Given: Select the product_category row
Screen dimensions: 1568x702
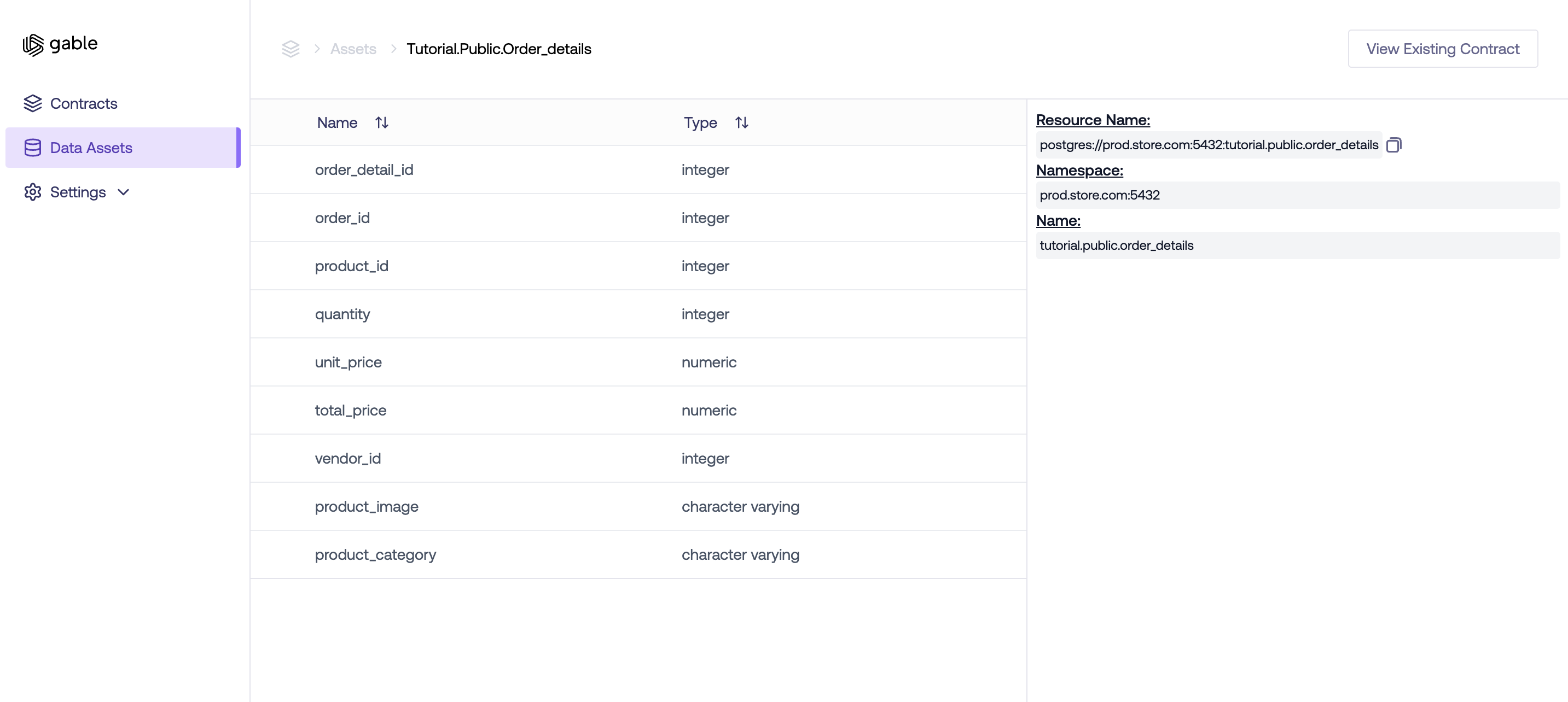Looking at the screenshot, I should pyautogui.click(x=375, y=555).
